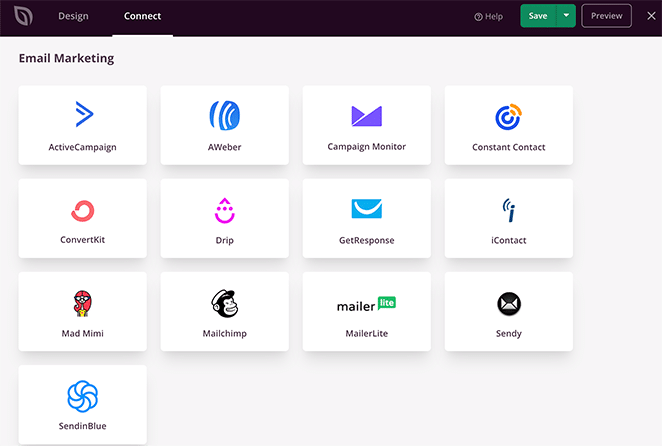Click the mailer lite wordmark logo
Image resolution: width=662 pixels, height=446 pixels.
pos(366,304)
